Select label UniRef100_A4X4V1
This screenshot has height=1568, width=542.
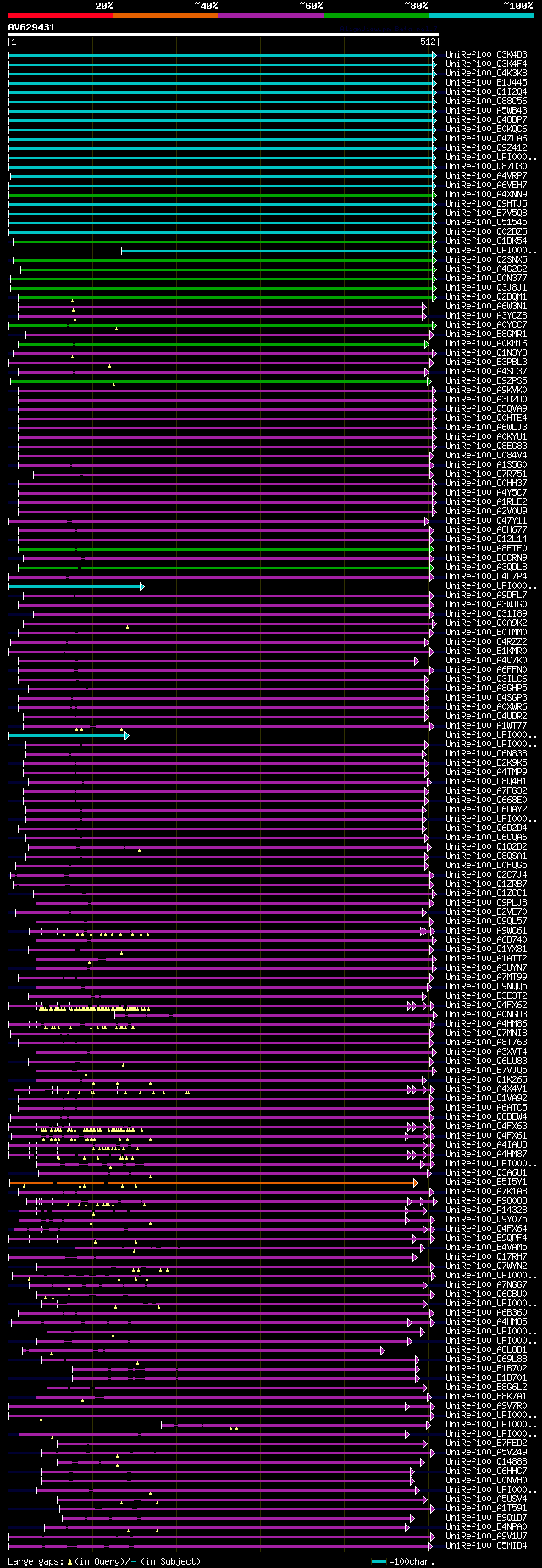[486, 1089]
